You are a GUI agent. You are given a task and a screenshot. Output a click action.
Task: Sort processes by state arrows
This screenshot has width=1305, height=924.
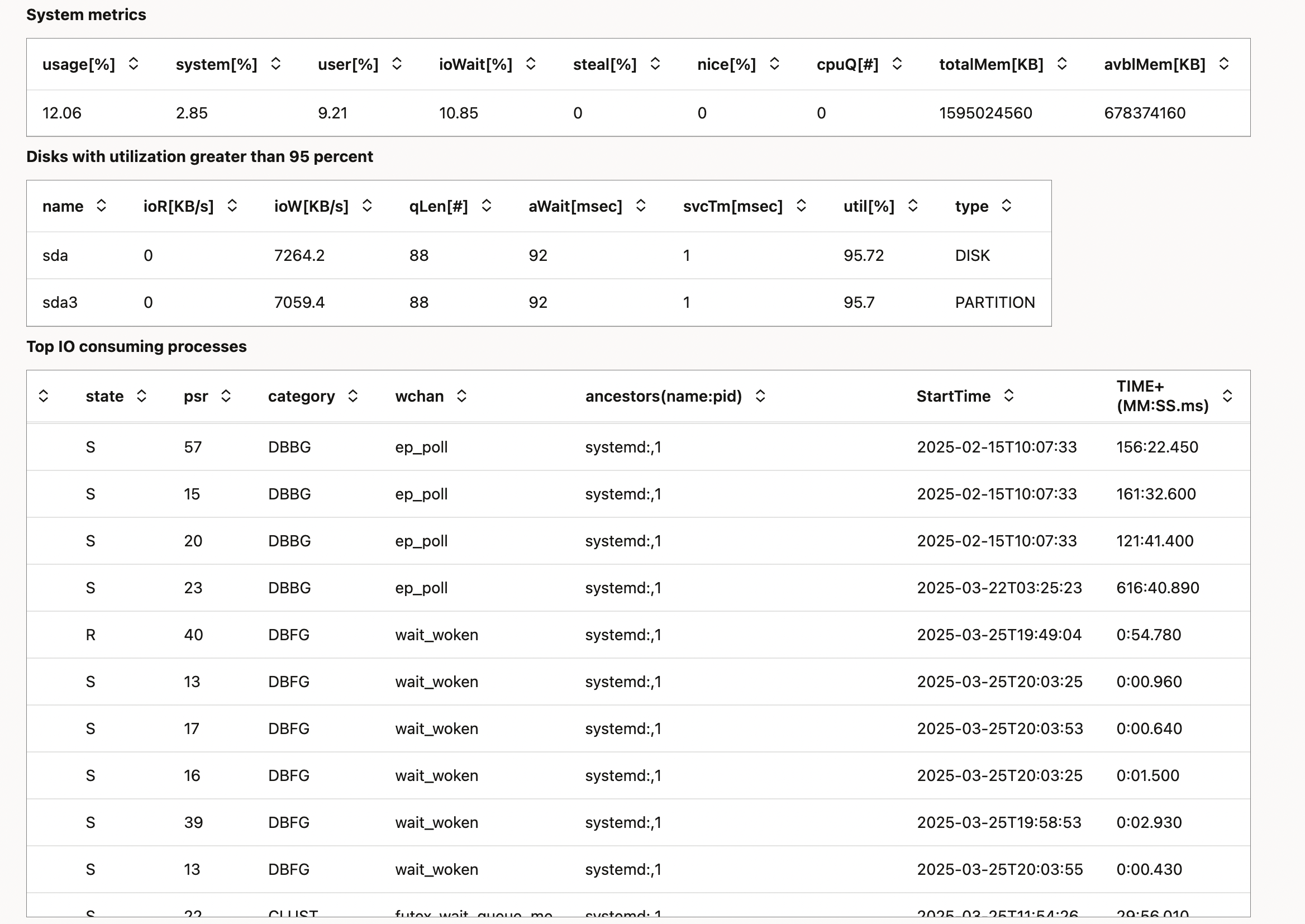tap(142, 396)
